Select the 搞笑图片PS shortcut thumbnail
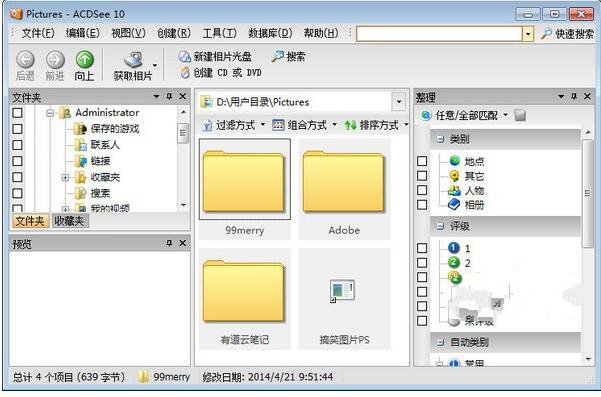This screenshot has width=601, height=397. click(344, 299)
